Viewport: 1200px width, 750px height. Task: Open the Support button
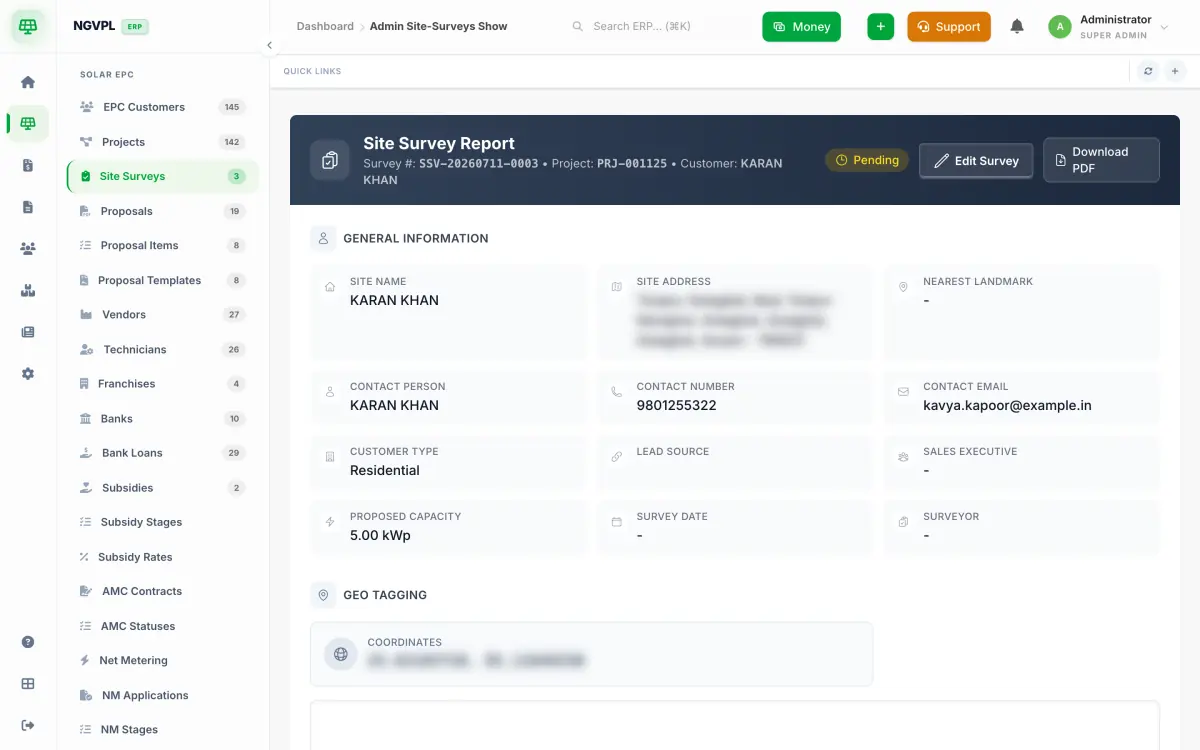click(x=949, y=27)
